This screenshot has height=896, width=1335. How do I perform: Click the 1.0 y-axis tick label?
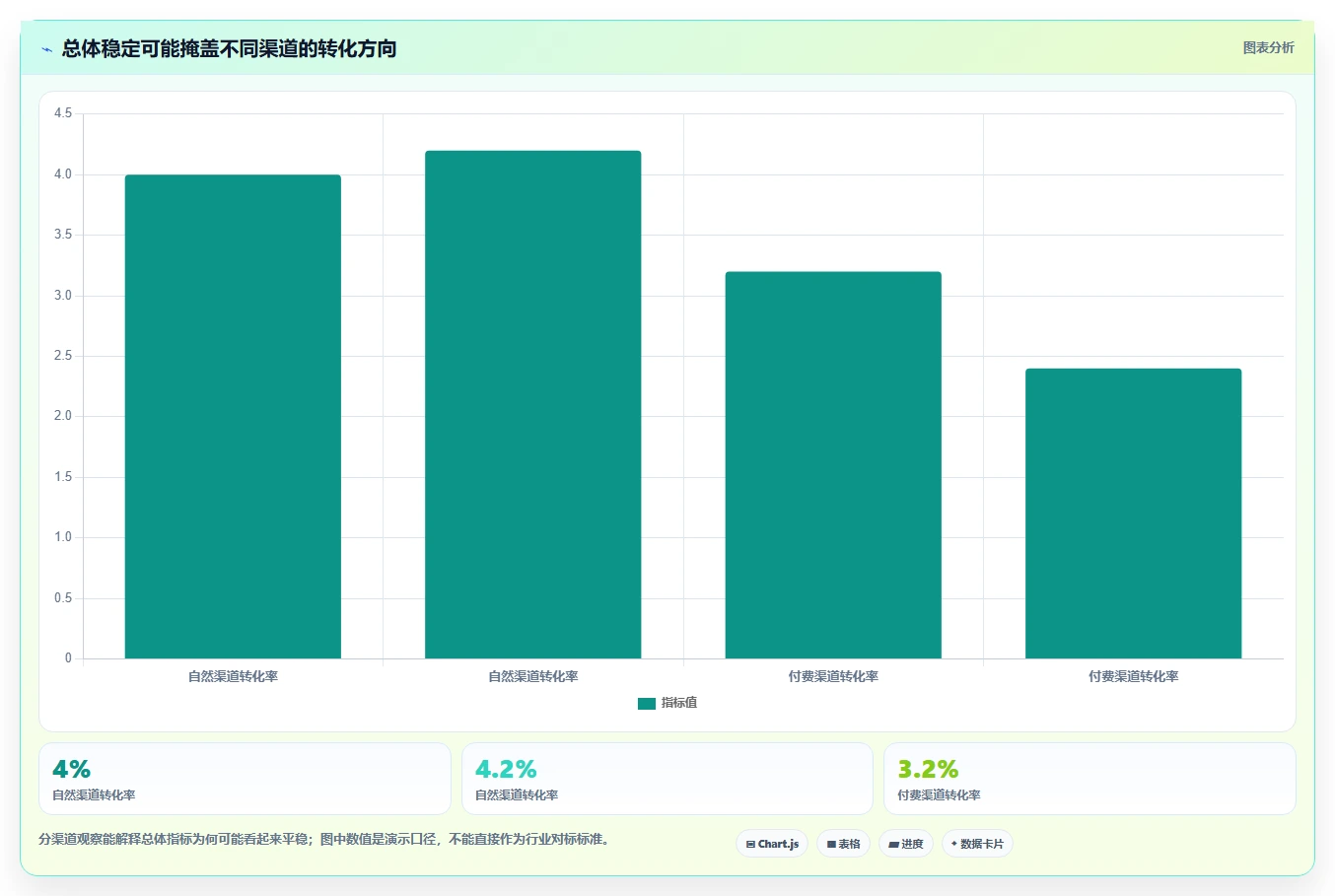pos(63,537)
